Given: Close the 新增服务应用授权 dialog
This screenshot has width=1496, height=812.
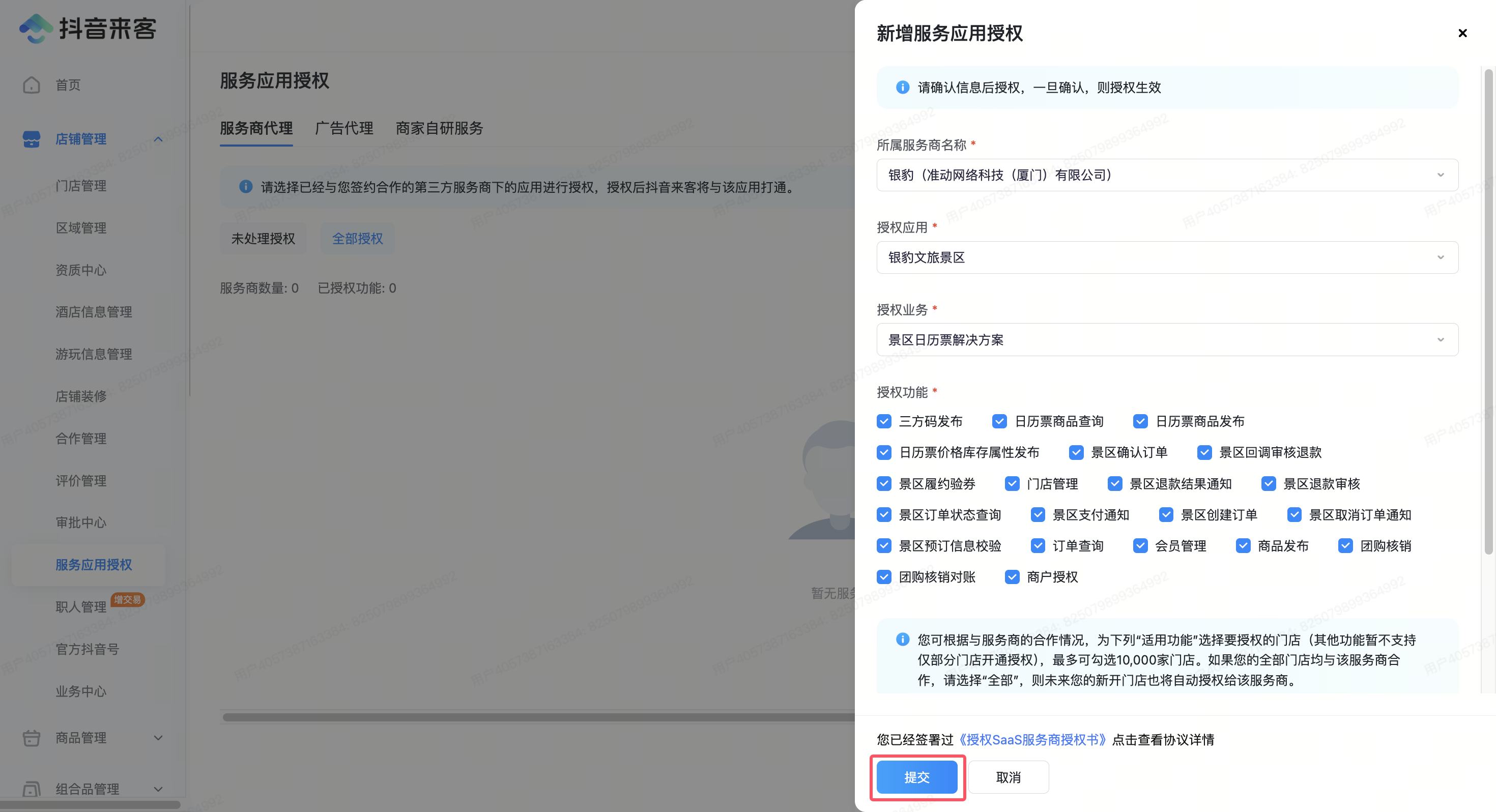Looking at the screenshot, I should [x=1462, y=33].
